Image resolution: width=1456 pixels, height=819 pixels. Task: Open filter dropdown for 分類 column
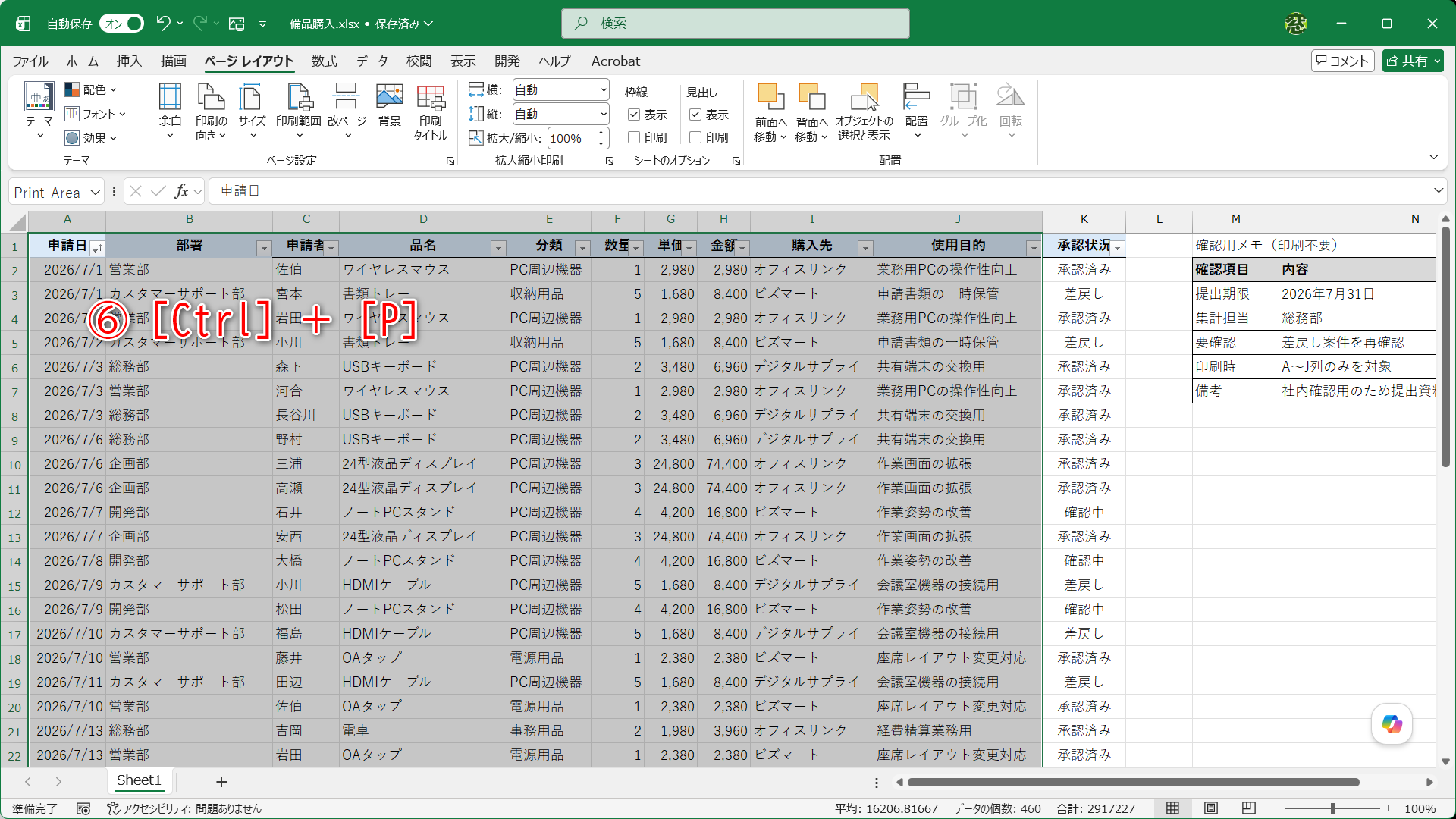[x=582, y=248]
